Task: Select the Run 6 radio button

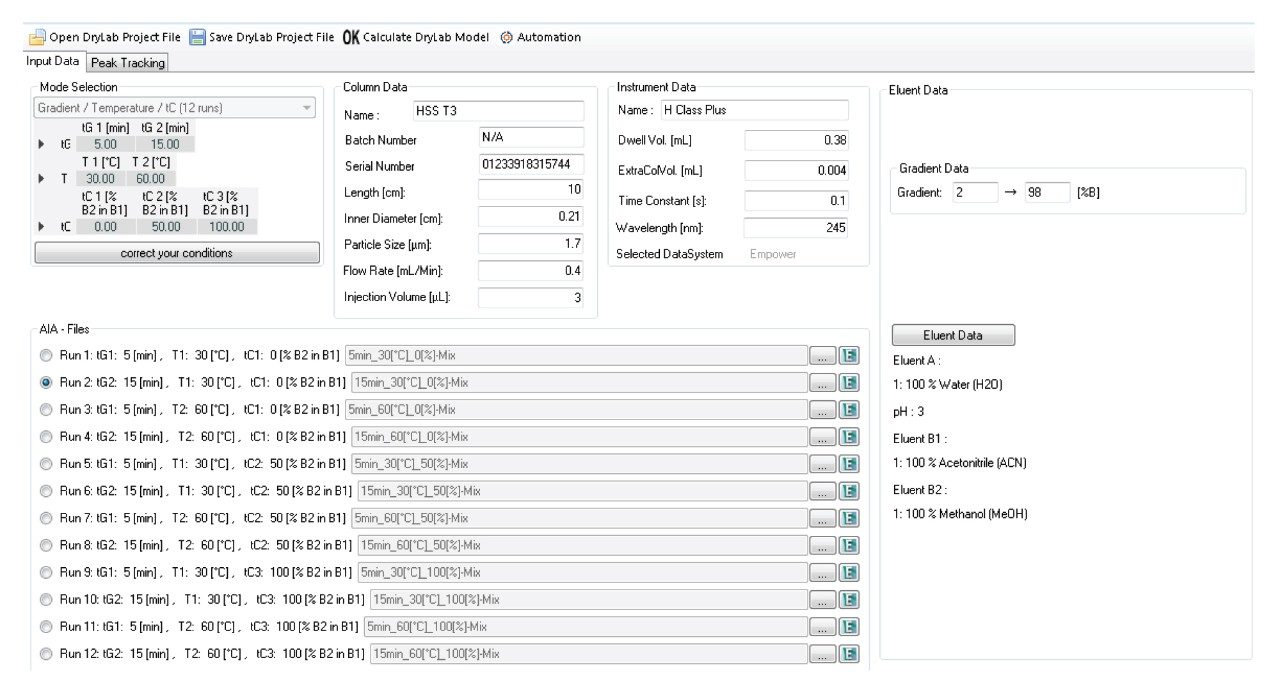Action: (x=46, y=491)
